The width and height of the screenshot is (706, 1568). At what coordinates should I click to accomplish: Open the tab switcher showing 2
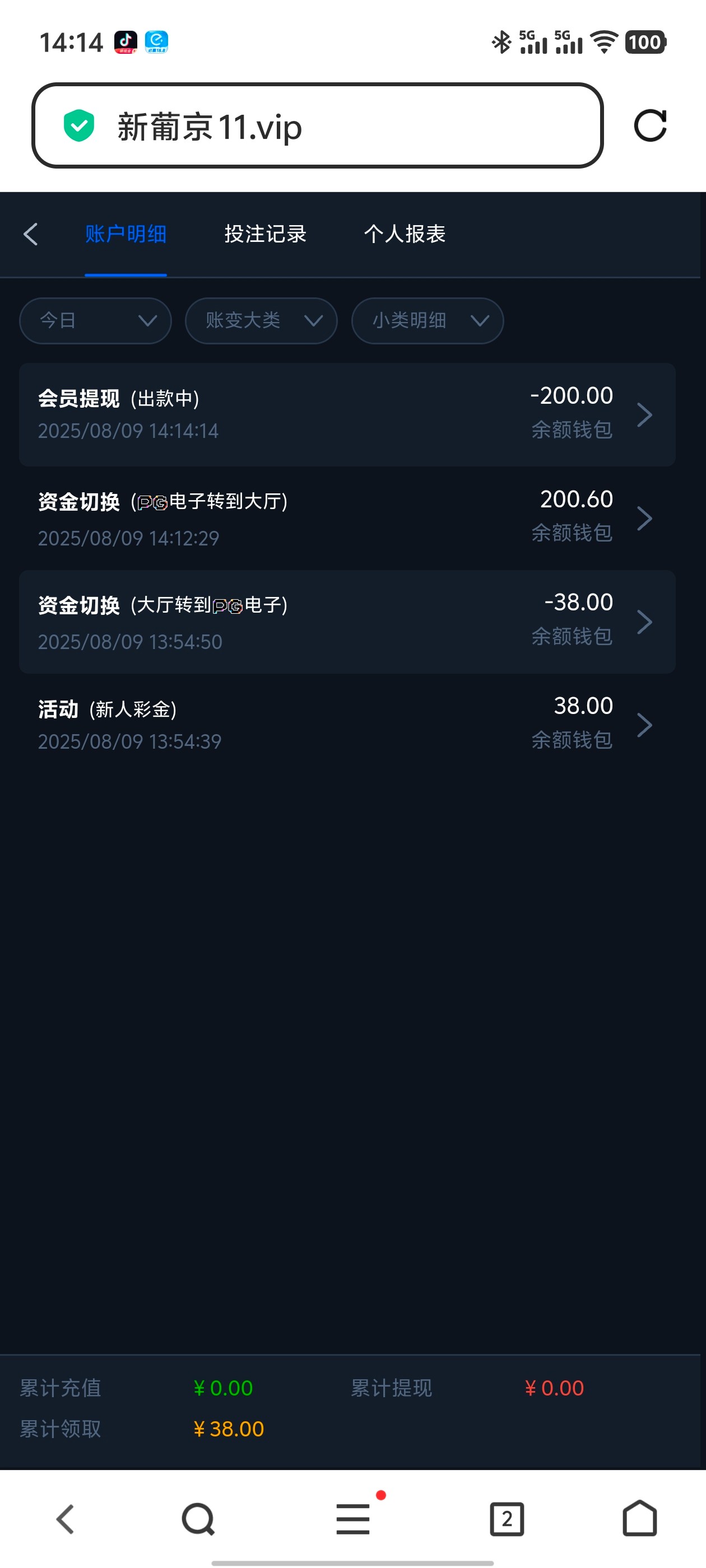[x=506, y=1519]
